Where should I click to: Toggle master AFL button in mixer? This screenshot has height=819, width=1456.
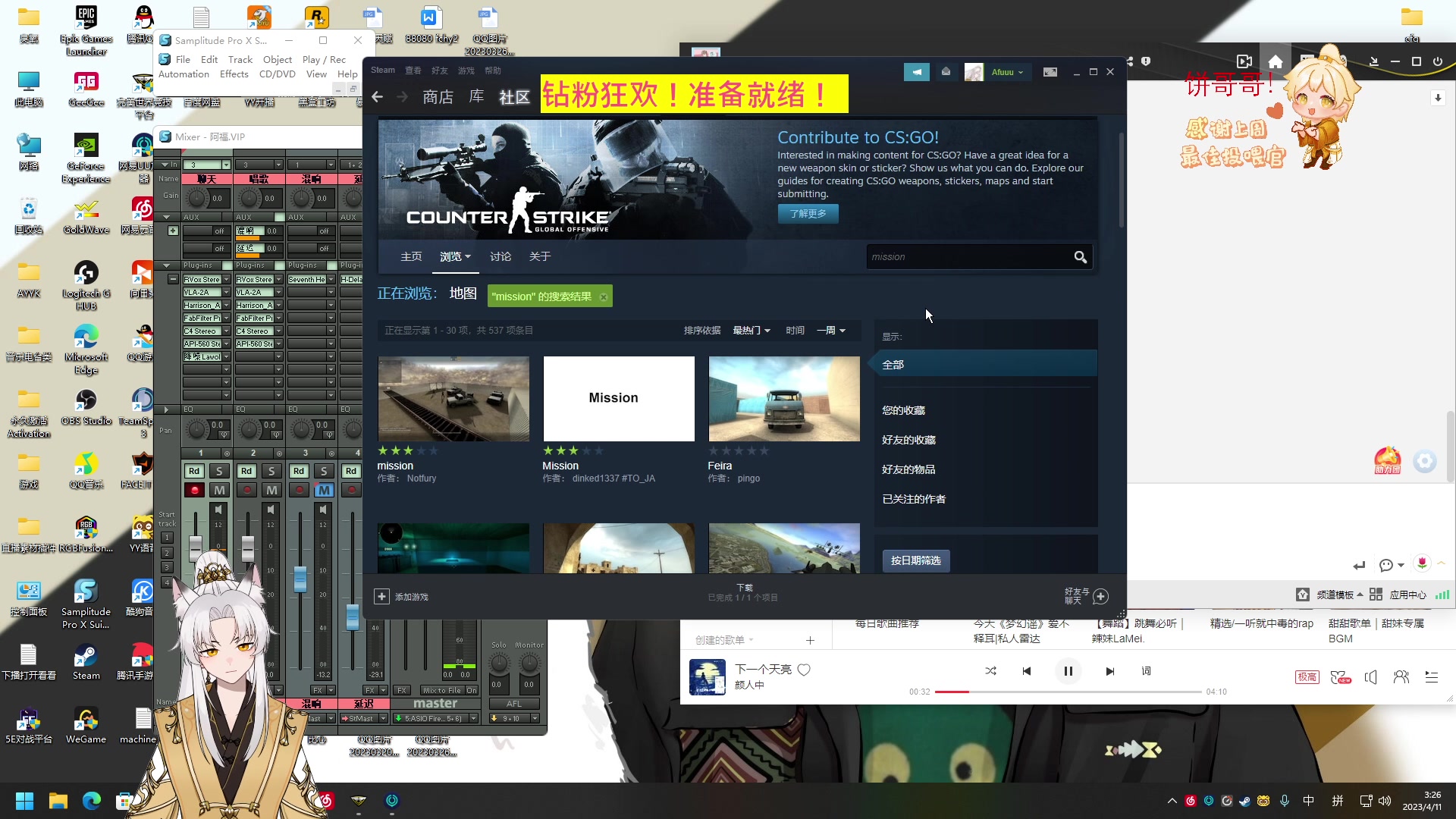tap(513, 704)
